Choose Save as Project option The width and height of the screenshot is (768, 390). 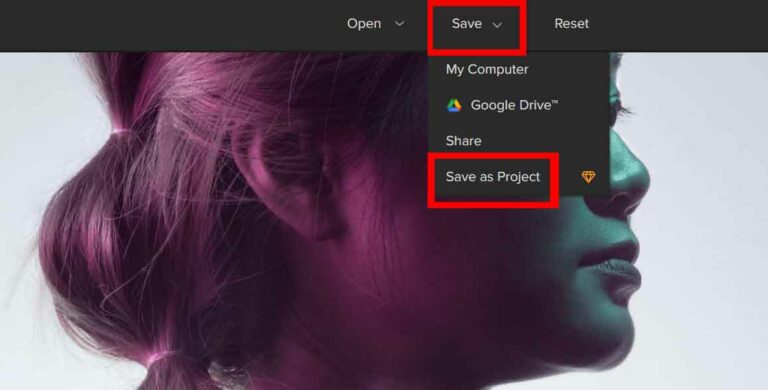tap(493, 177)
